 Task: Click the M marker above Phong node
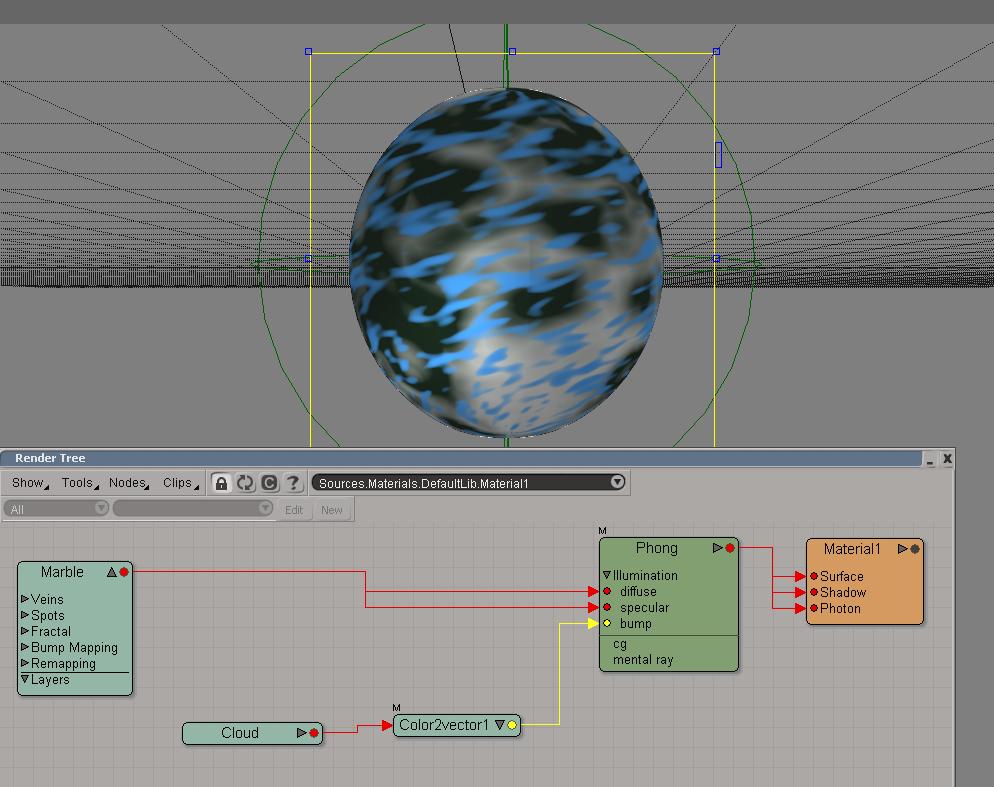pyautogui.click(x=602, y=531)
